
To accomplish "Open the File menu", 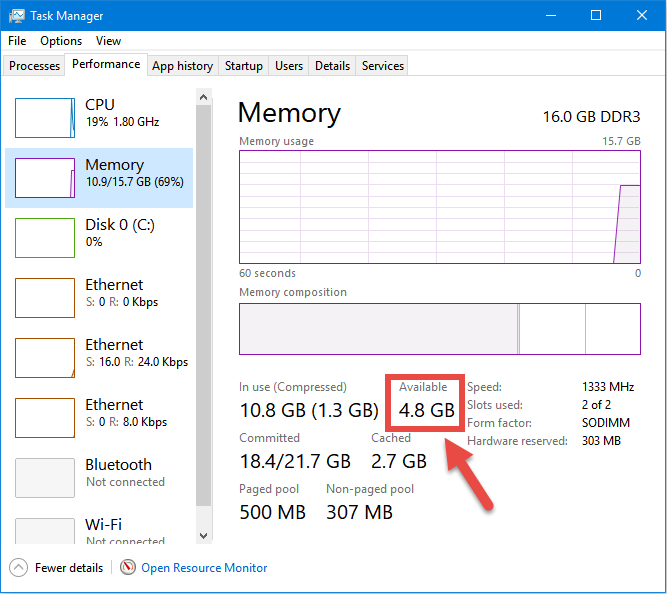I will [17, 41].
